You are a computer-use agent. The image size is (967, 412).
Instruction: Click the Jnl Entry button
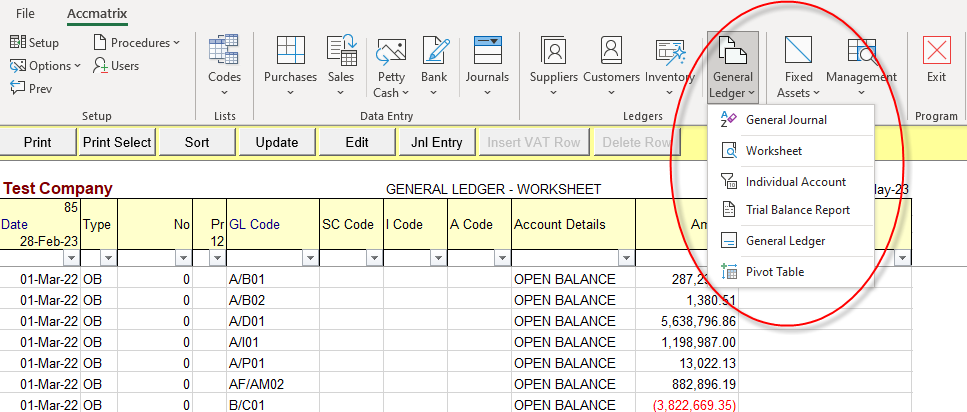tap(436, 142)
